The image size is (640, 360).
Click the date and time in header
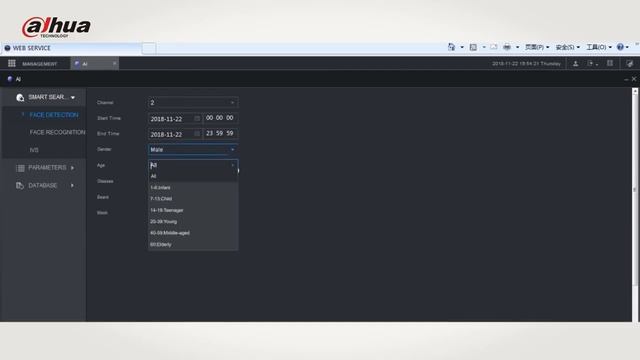point(526,64)
